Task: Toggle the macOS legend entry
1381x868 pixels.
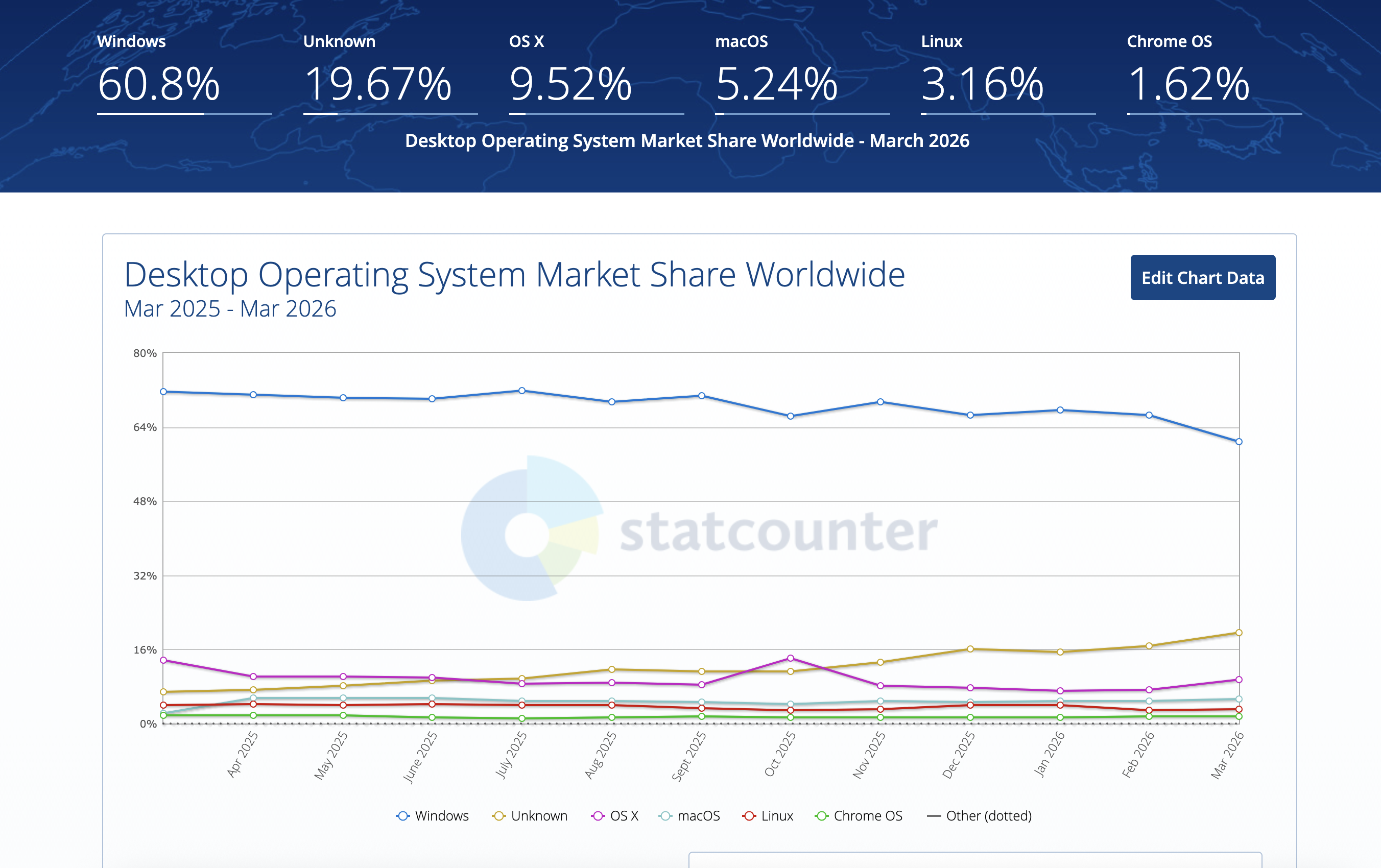Action: (689, 816)
